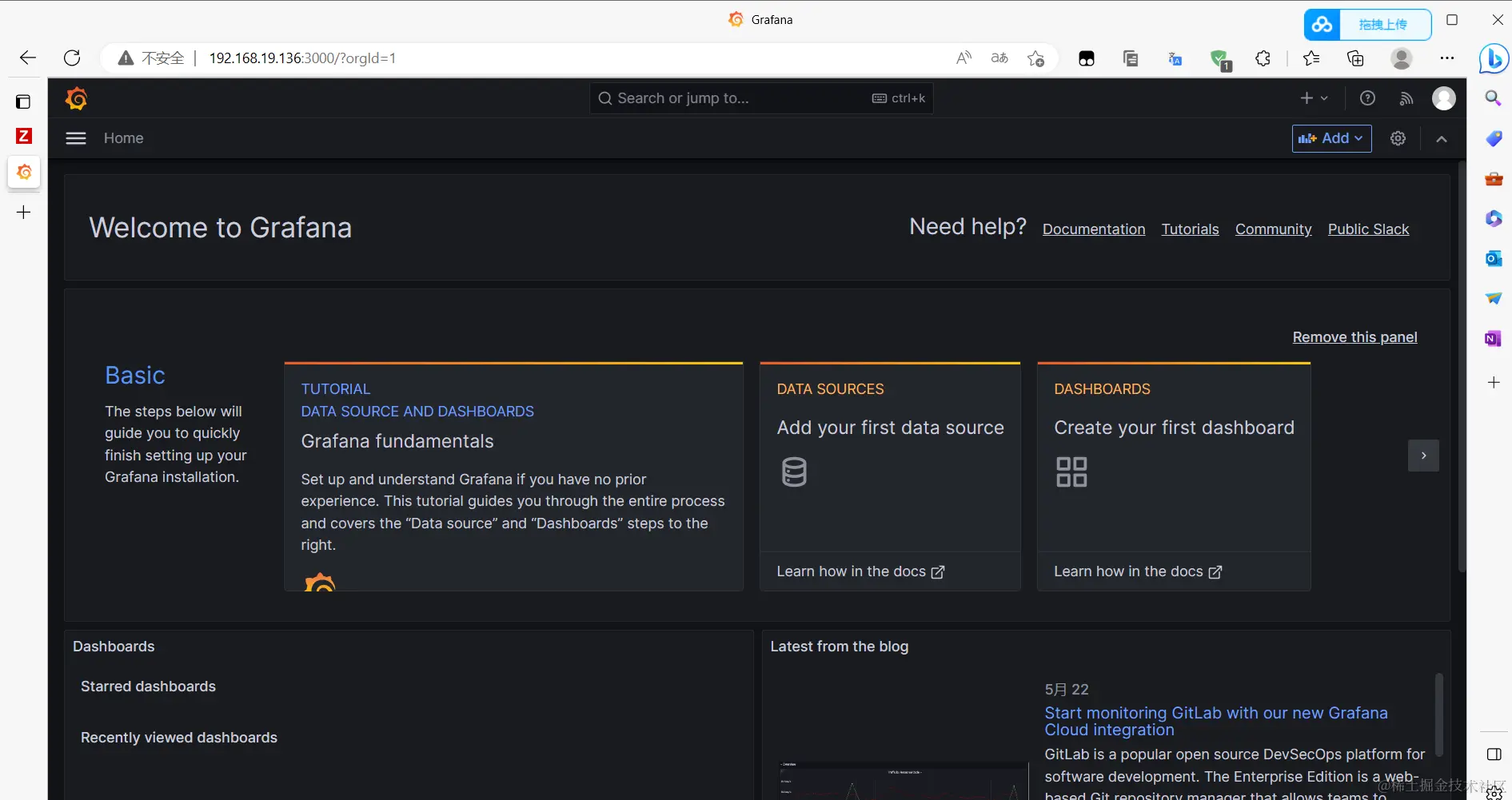Screen dimensions: 1512x800
Task: Open dashboard settings gear icon
Action: click(1398, 138)
